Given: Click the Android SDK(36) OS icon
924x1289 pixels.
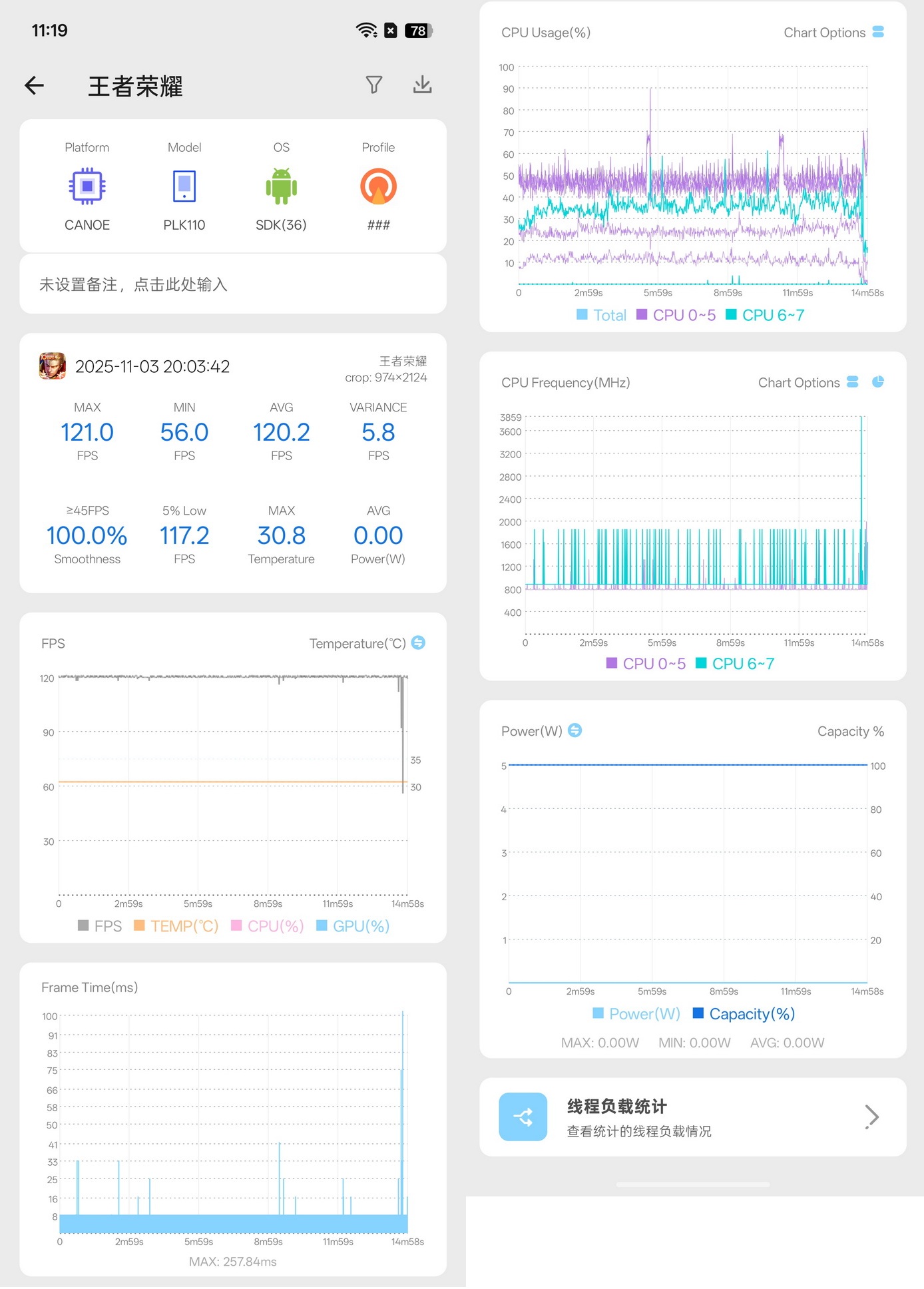Looking at the screenshot, I should pos(281,186).
